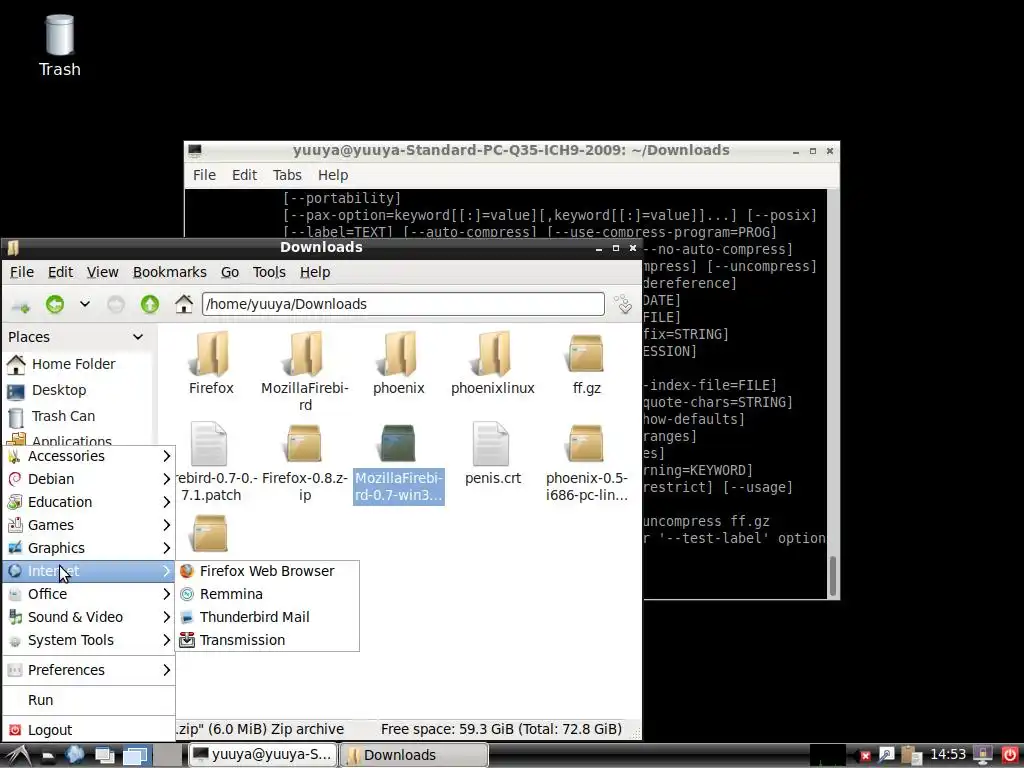Open Help menu in terminal window
The height and width of the screenshot is (768, 1024).
[333, 175]
